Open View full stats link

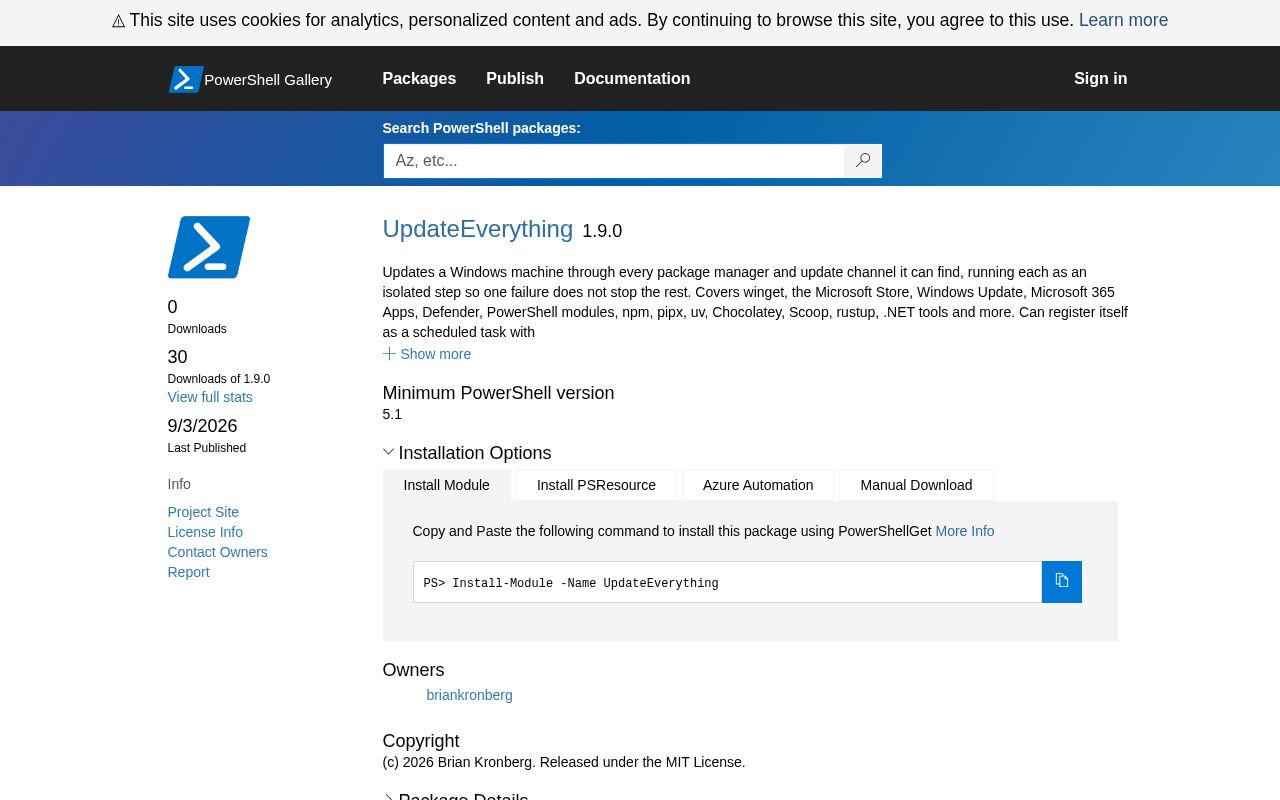[x=210, y=397]
